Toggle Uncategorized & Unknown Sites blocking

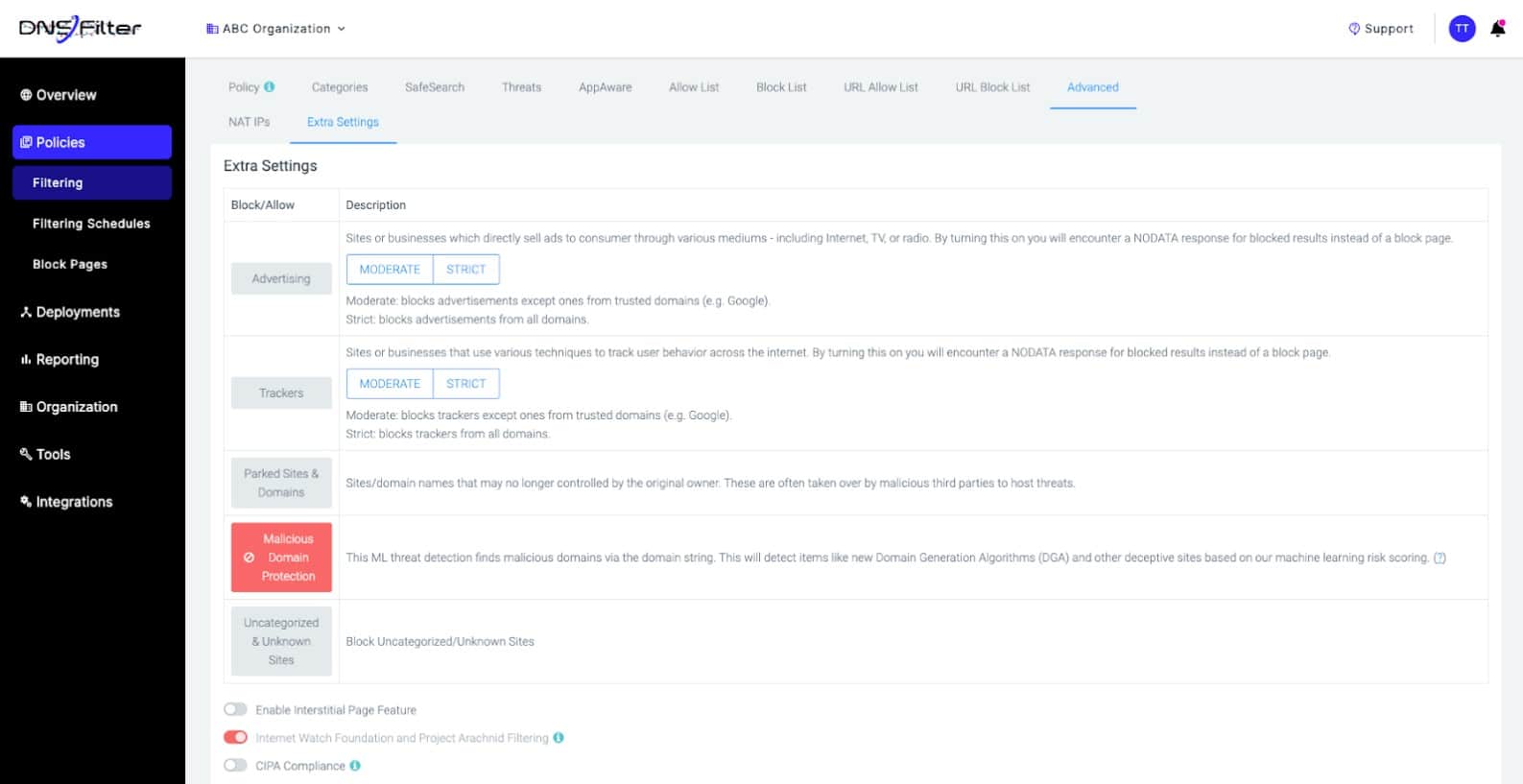[x=281, y=641]
